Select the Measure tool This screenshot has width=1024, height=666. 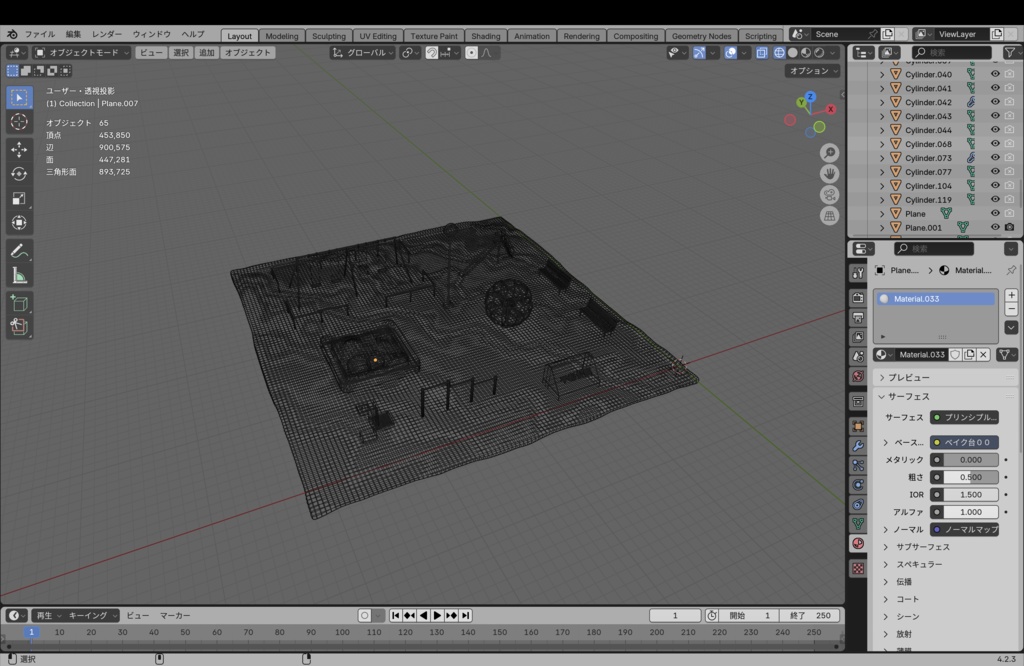[19, 276]
